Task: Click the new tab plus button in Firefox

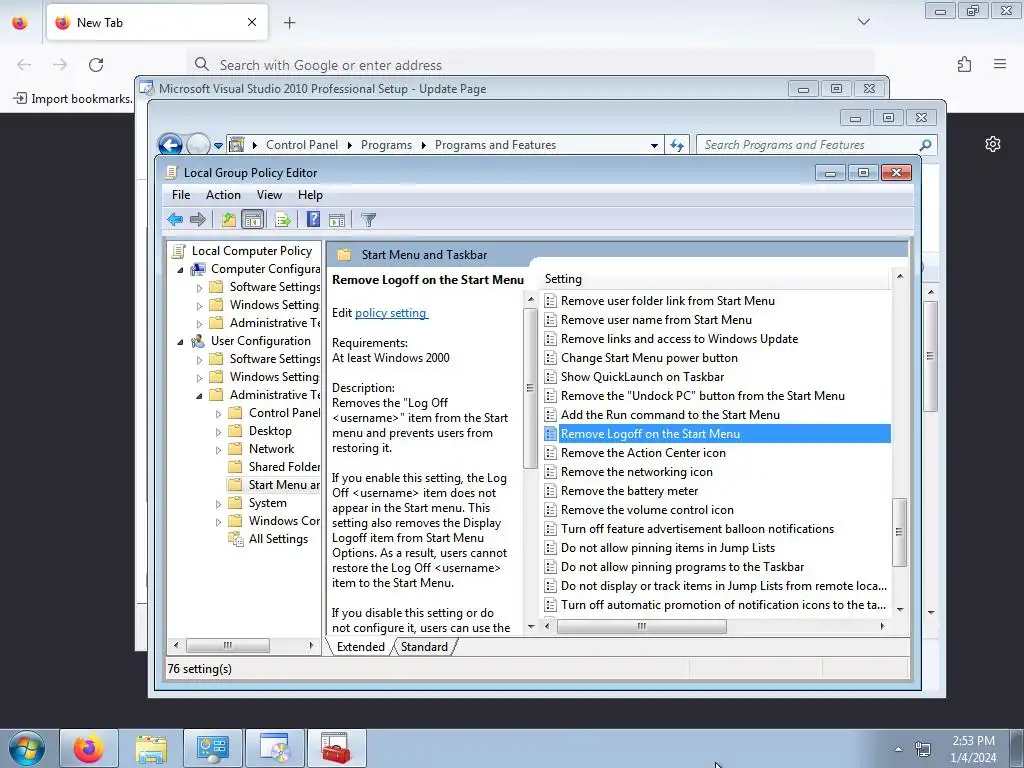Action: (x=289, y=22)
